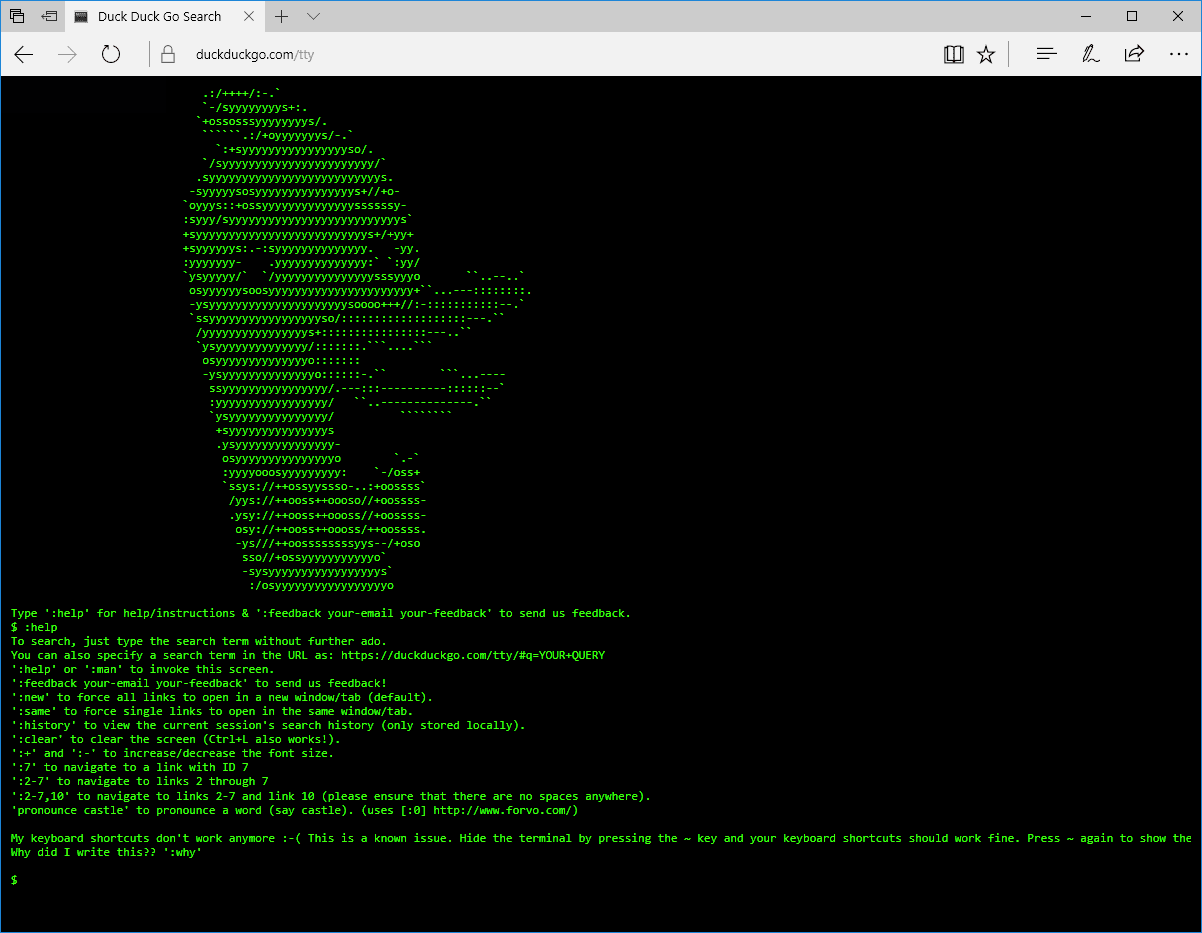Switch to Reading view
1202x933 pixels.
pos(953,55)
